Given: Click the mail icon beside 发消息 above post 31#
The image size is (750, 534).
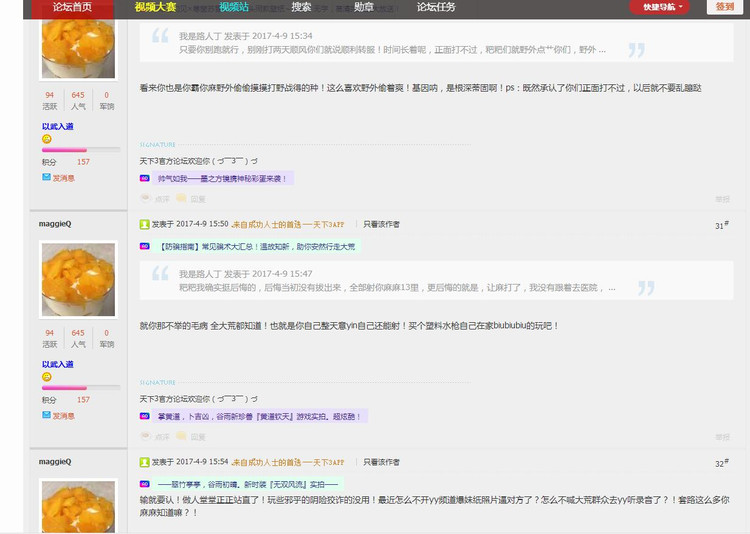Looking at the screenshot, I should [46, 177].
